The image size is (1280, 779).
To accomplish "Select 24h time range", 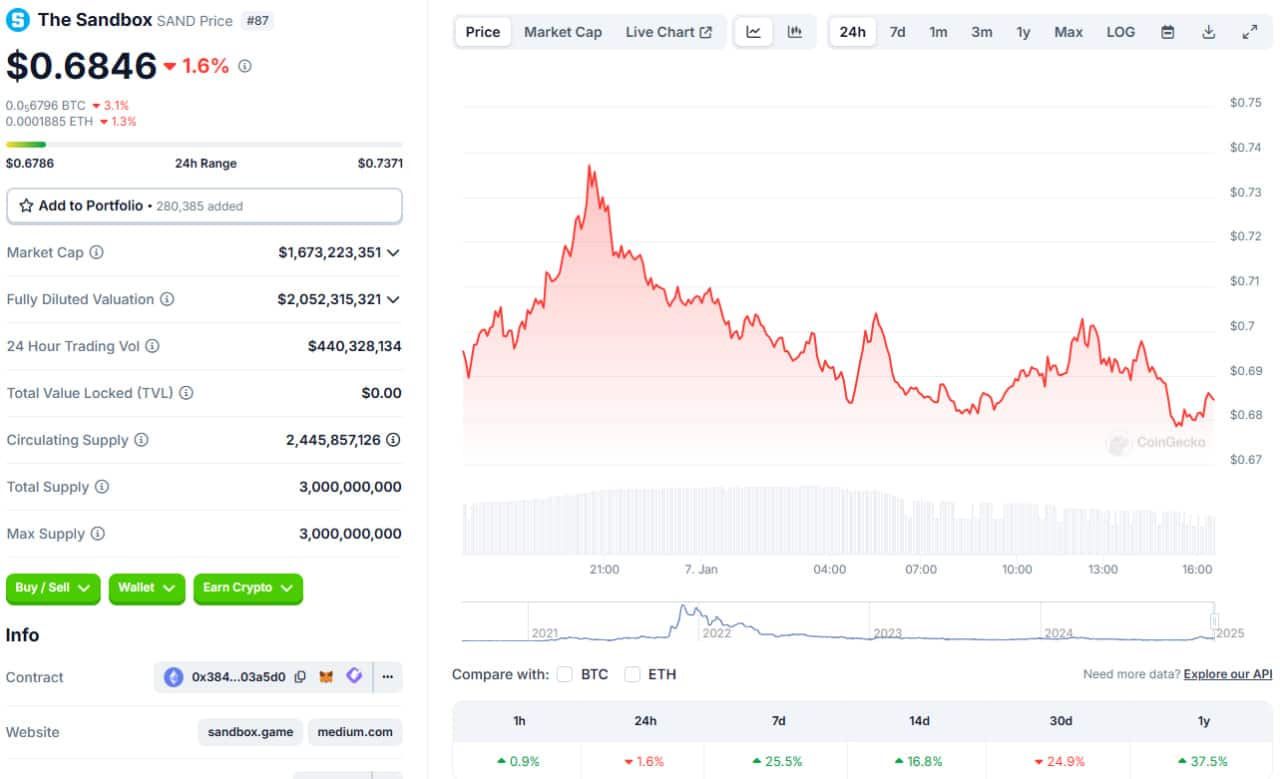I will click(852, 32).
